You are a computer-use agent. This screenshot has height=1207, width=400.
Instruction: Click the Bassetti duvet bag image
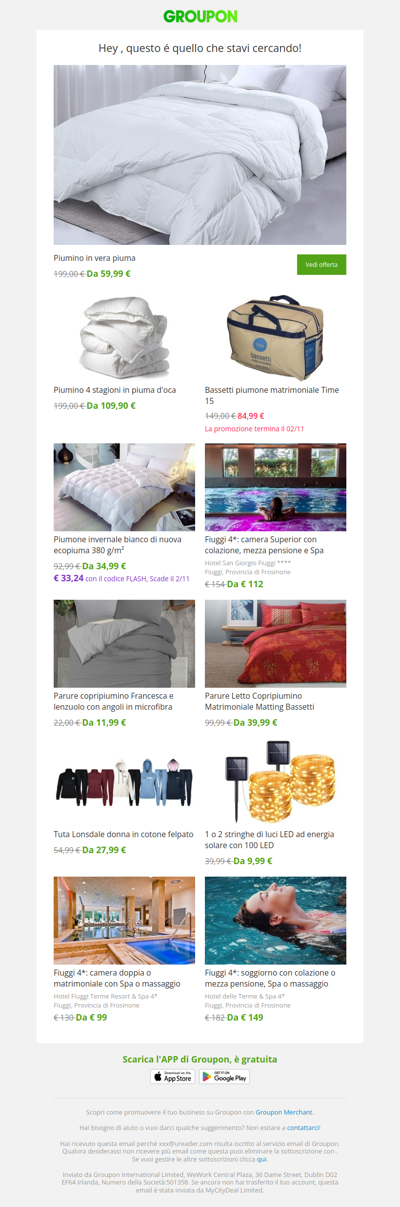pos(276,336)
